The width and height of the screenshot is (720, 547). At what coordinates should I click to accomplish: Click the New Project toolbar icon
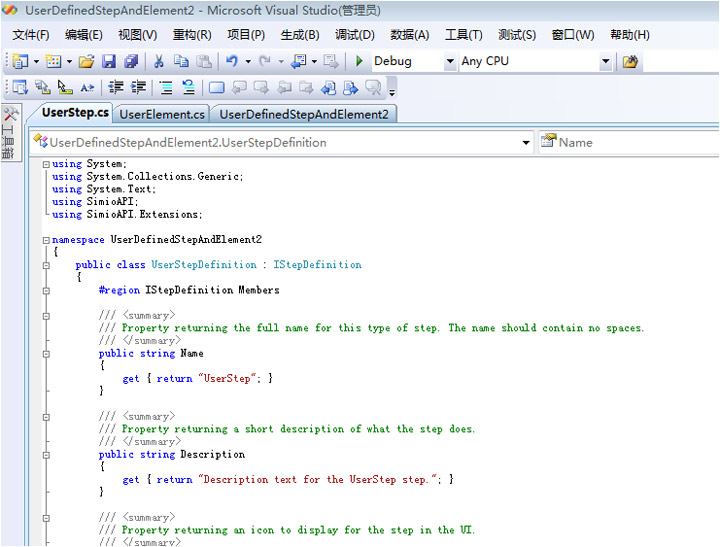(20, 61)
